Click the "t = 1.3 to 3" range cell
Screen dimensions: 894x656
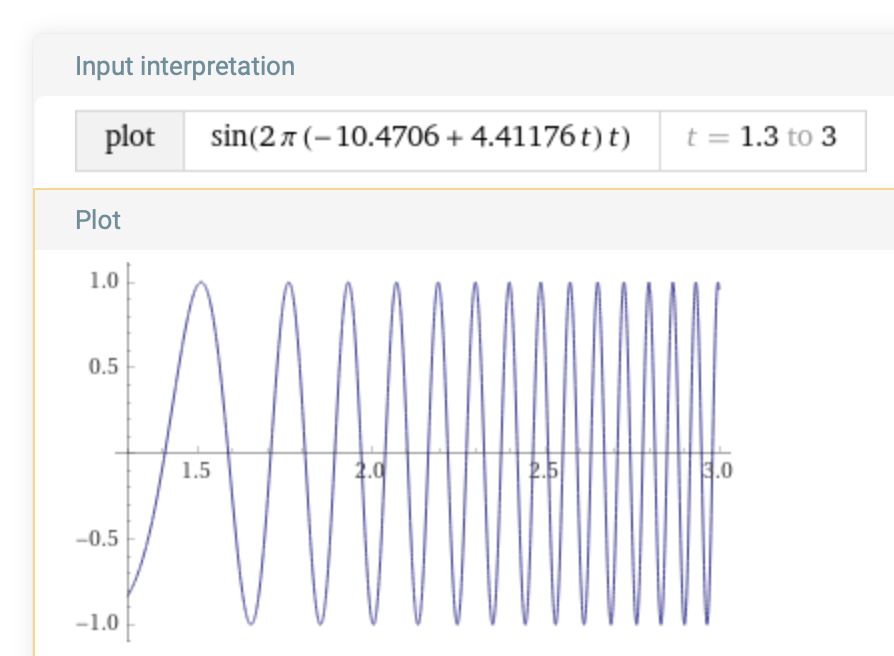click(762, 137)
